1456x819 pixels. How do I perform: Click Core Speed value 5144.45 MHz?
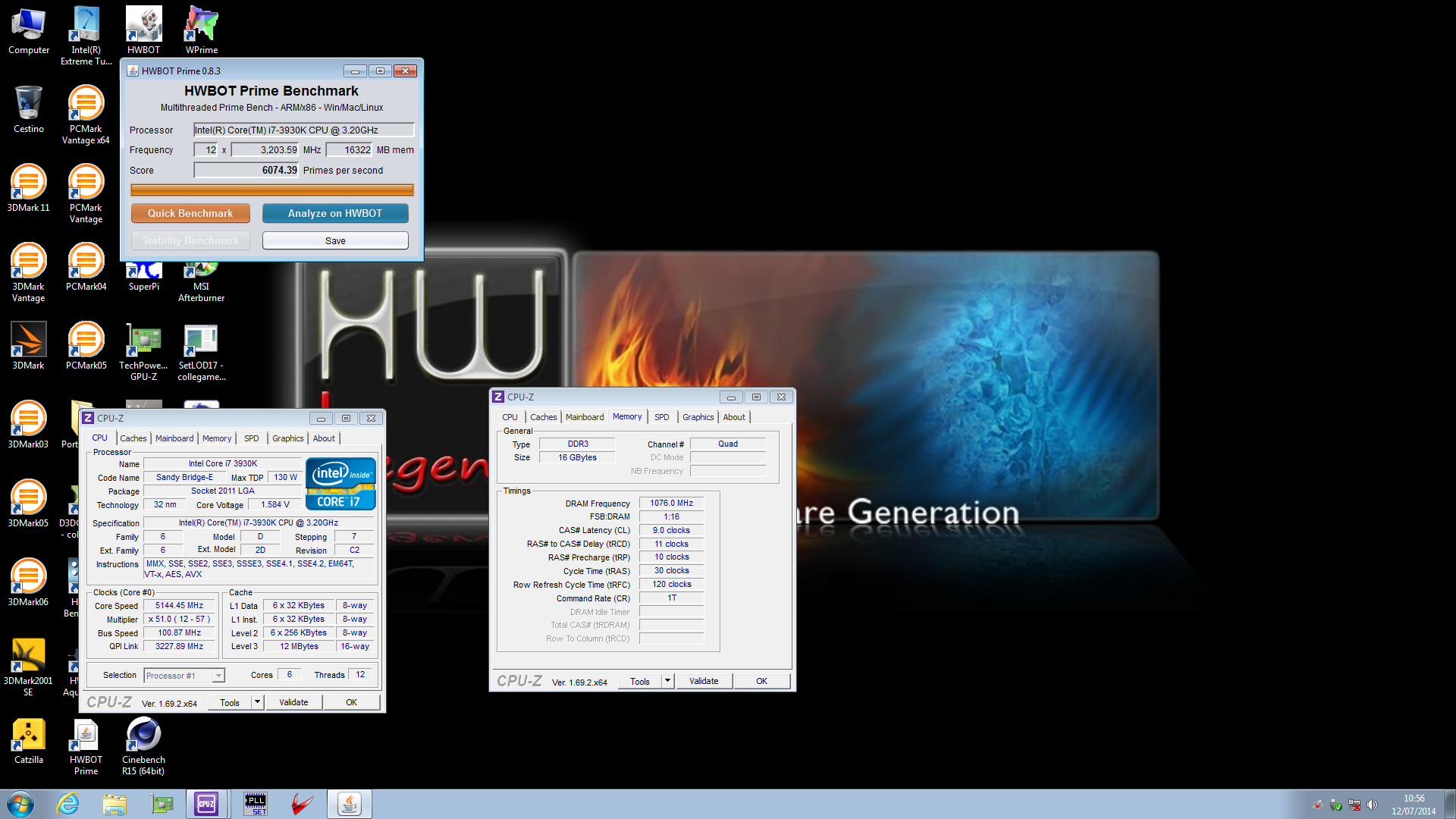pos(180,605)
